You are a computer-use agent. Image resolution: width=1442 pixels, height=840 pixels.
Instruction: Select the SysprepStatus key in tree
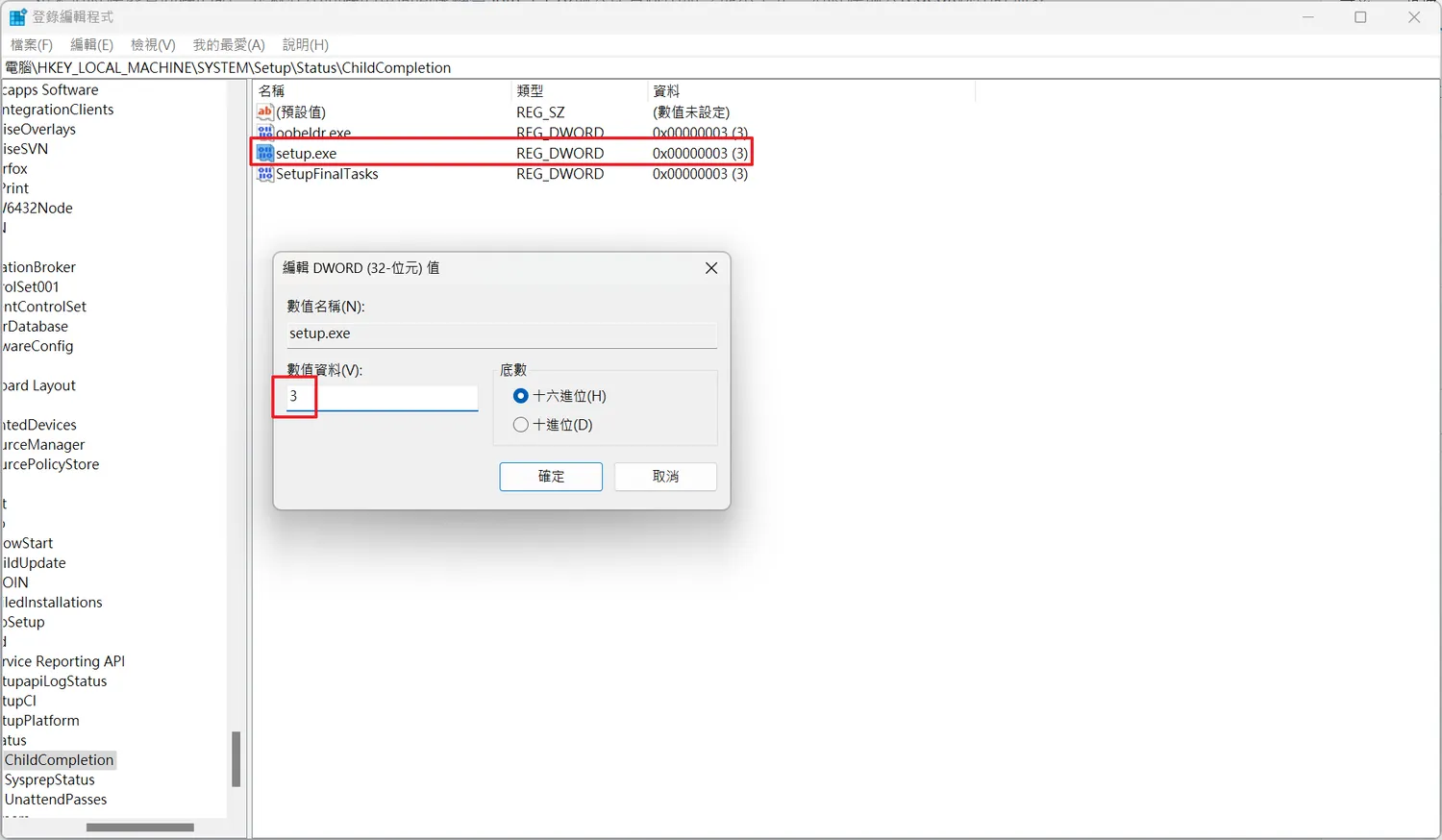50,780
